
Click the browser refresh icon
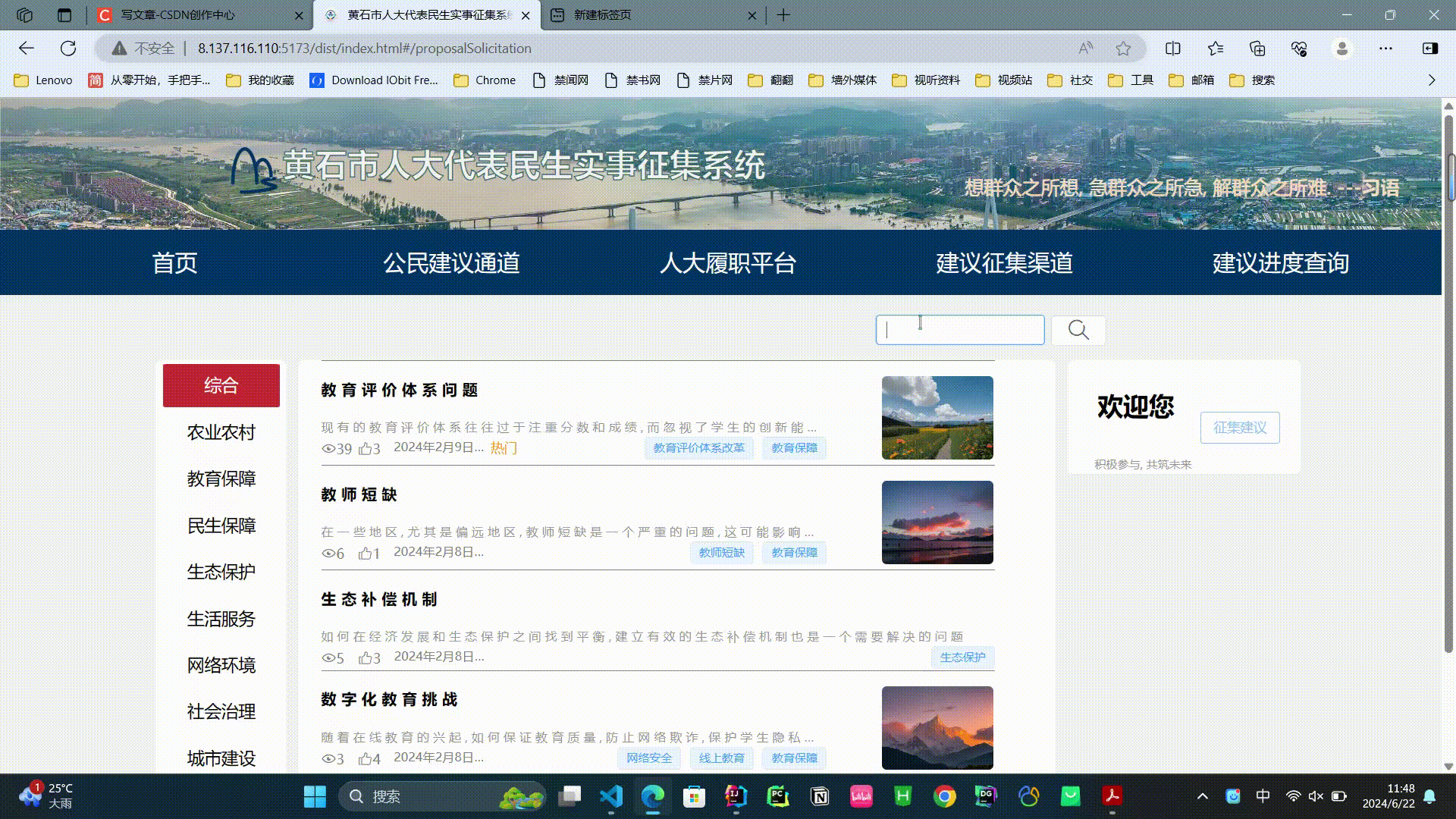click(x=68, y=49)
